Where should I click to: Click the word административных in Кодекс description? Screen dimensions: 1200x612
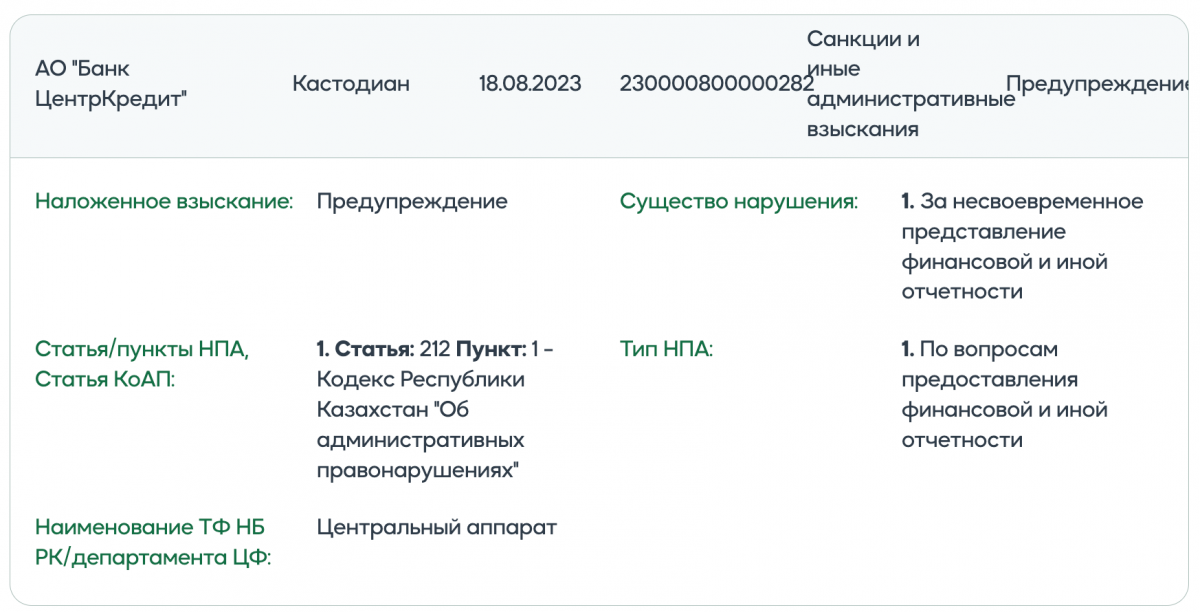pyautogui.click(x=421, y=440)
